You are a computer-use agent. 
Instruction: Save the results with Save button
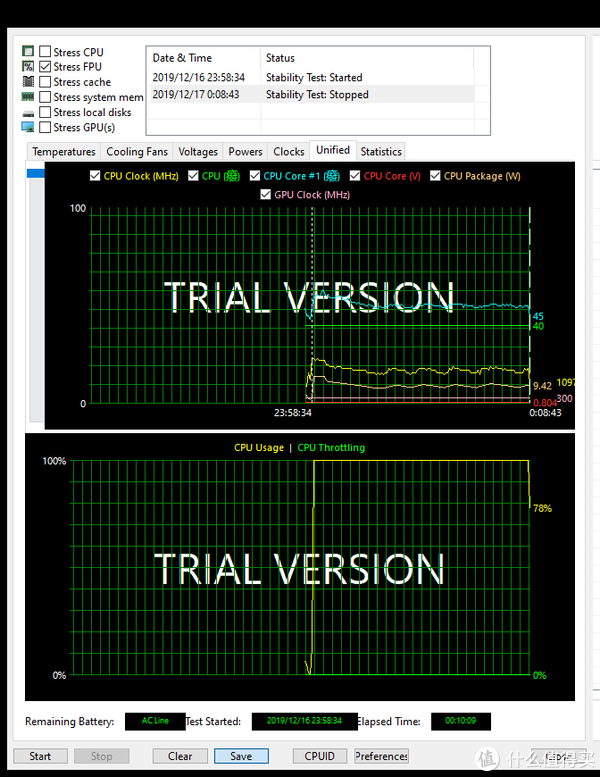coord(241,756)
